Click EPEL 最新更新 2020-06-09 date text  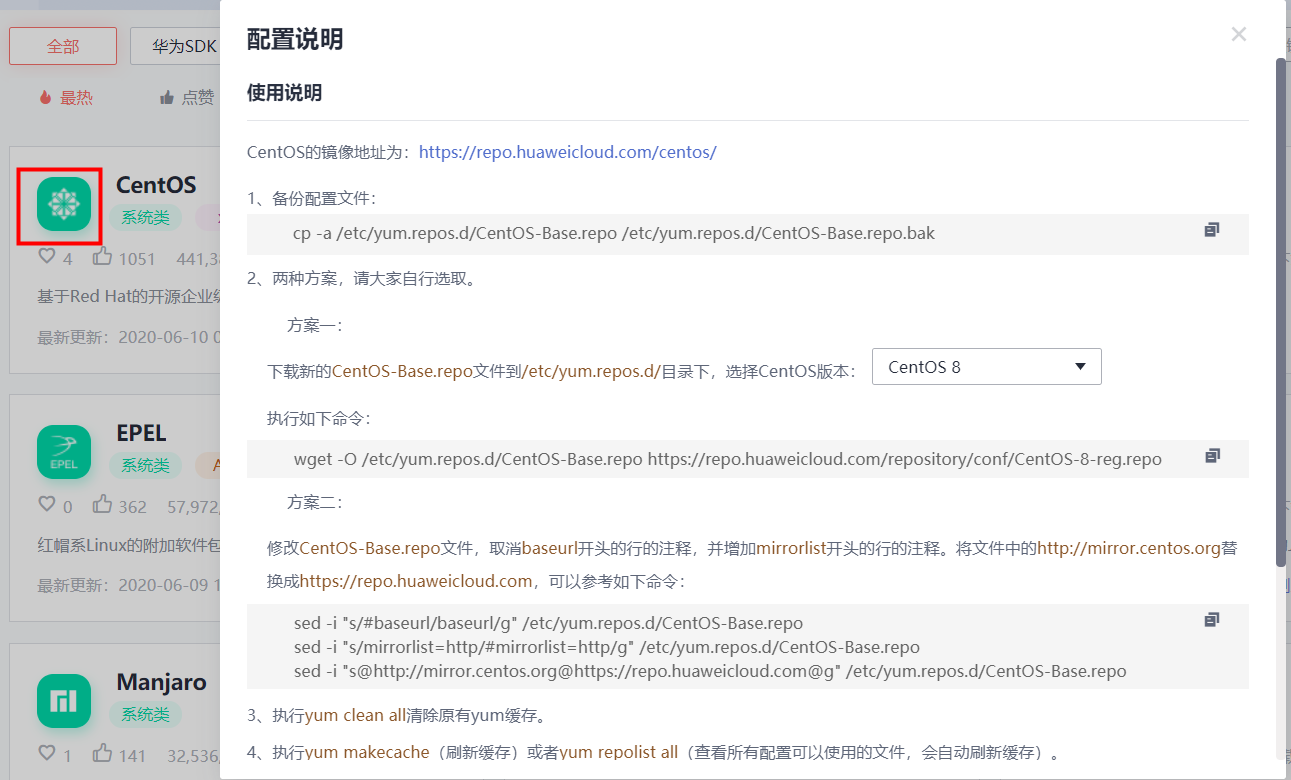tap(129, 585)
